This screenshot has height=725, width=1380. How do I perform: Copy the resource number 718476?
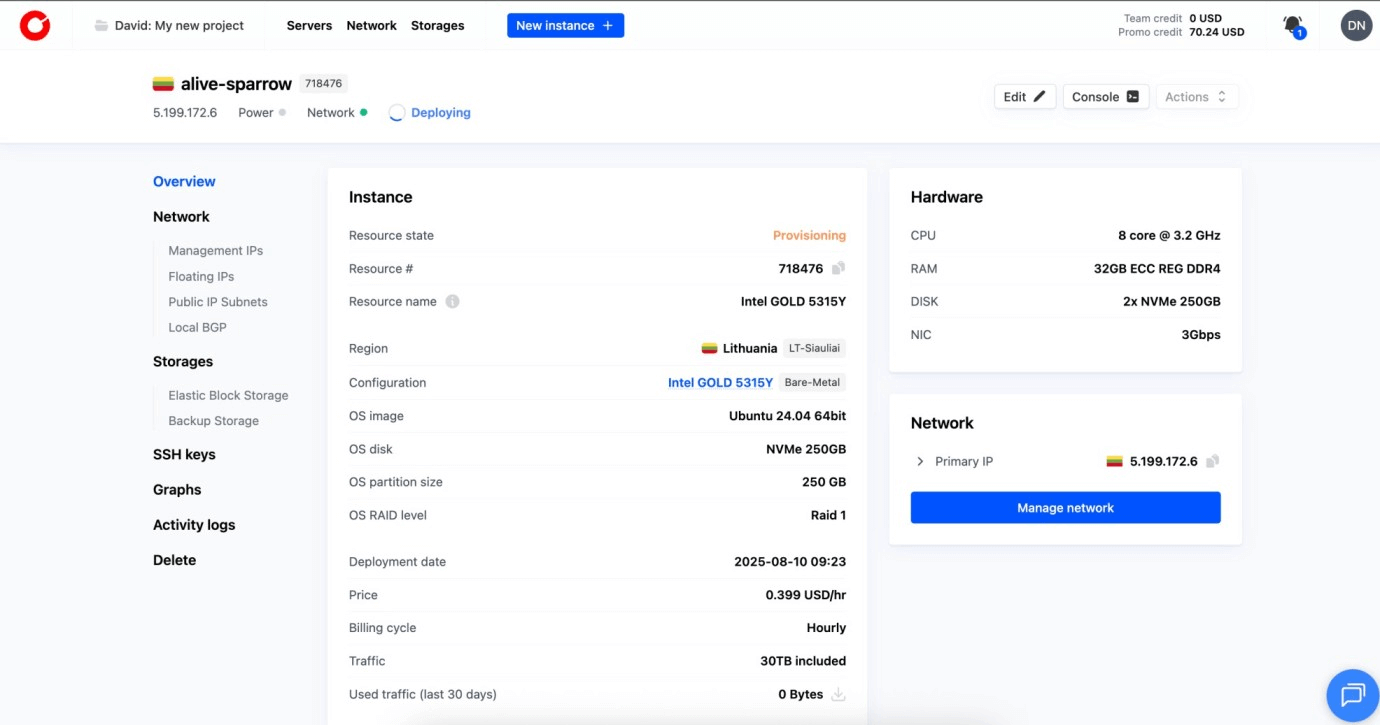tap(839, 268)
